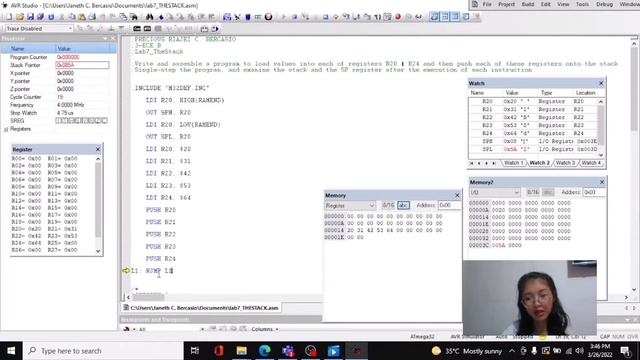Screen dimensions: 640x360
Task: Open the Edit menu
Action: [x=546, y=4]
